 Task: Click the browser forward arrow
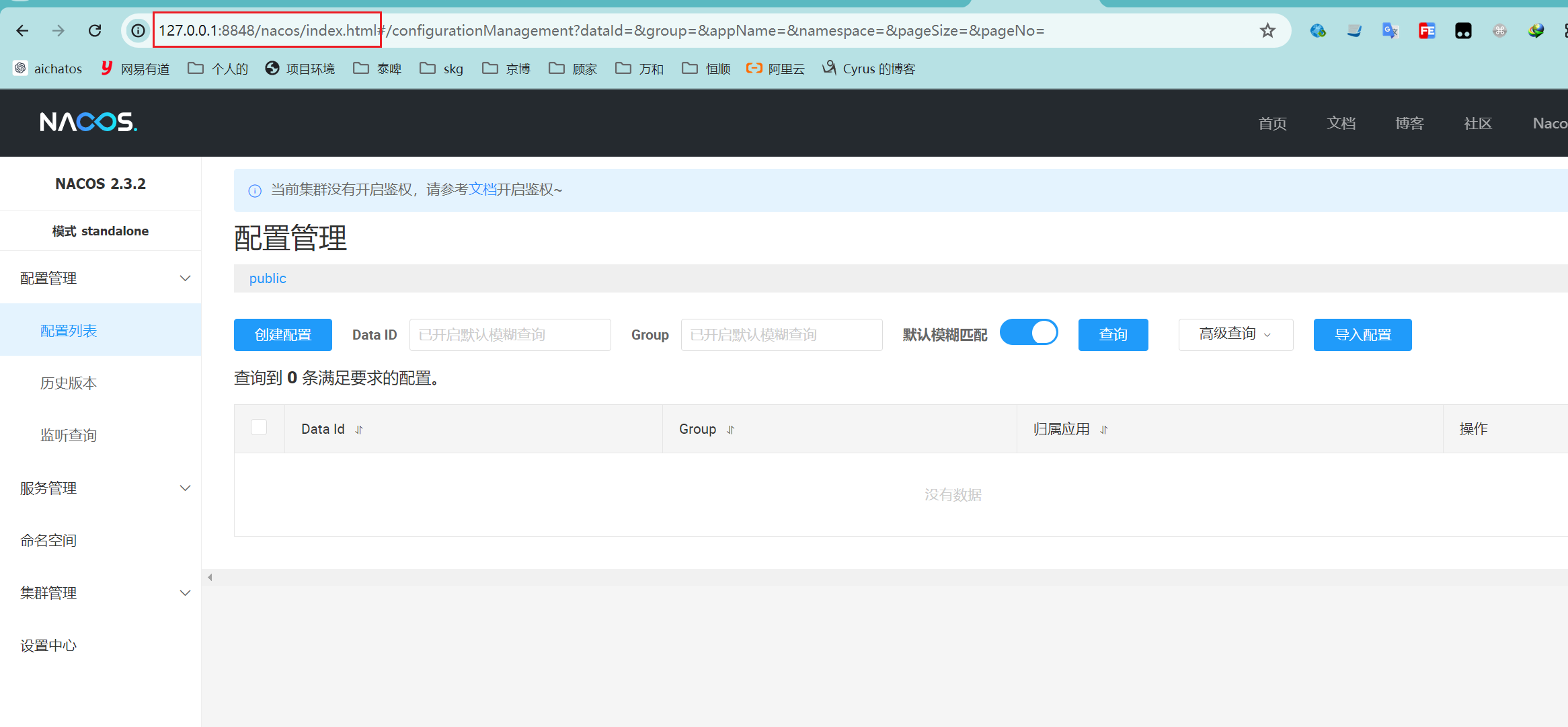(x=58, y=30)
